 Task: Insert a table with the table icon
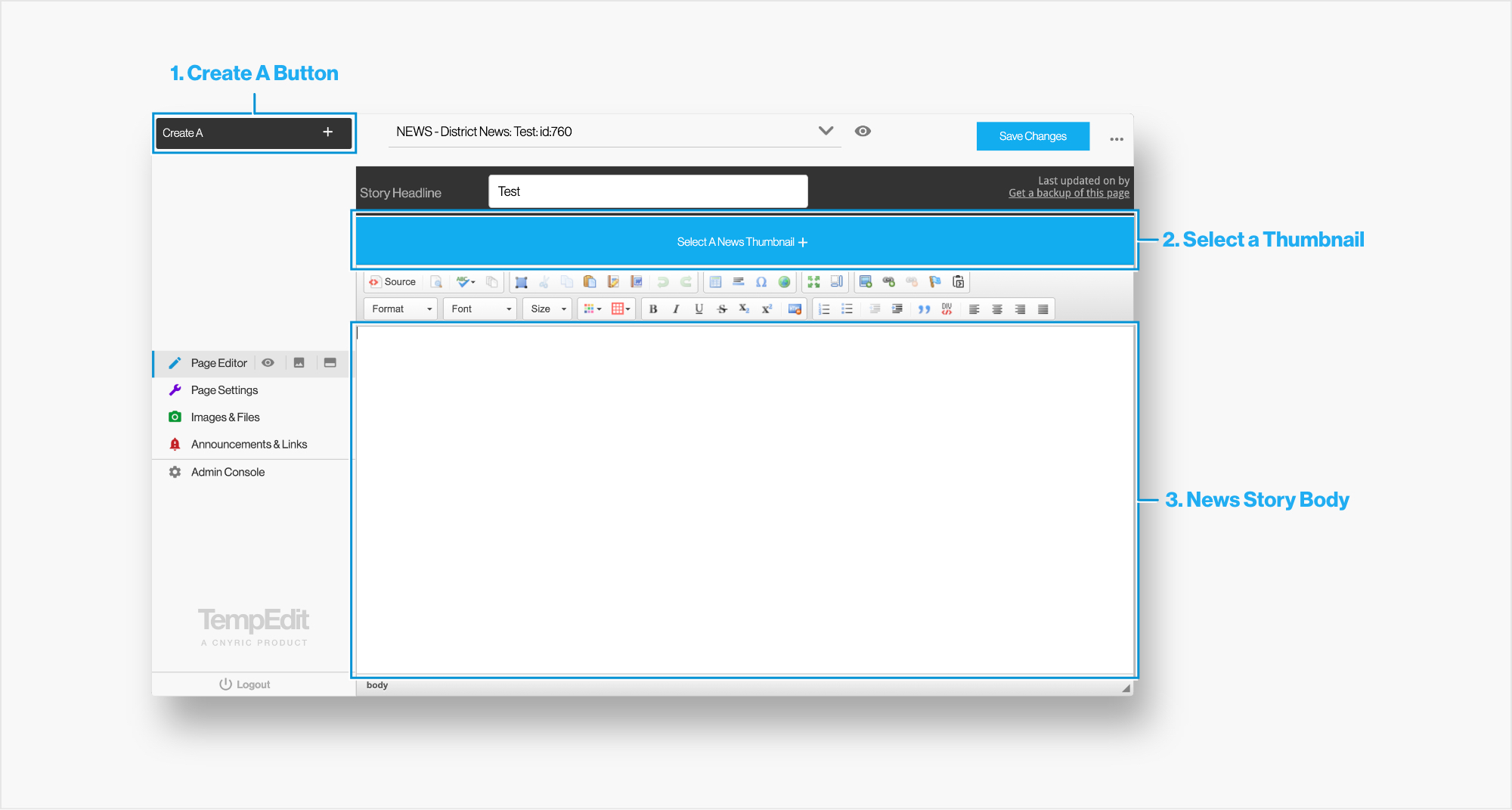(x=715, y=282)
